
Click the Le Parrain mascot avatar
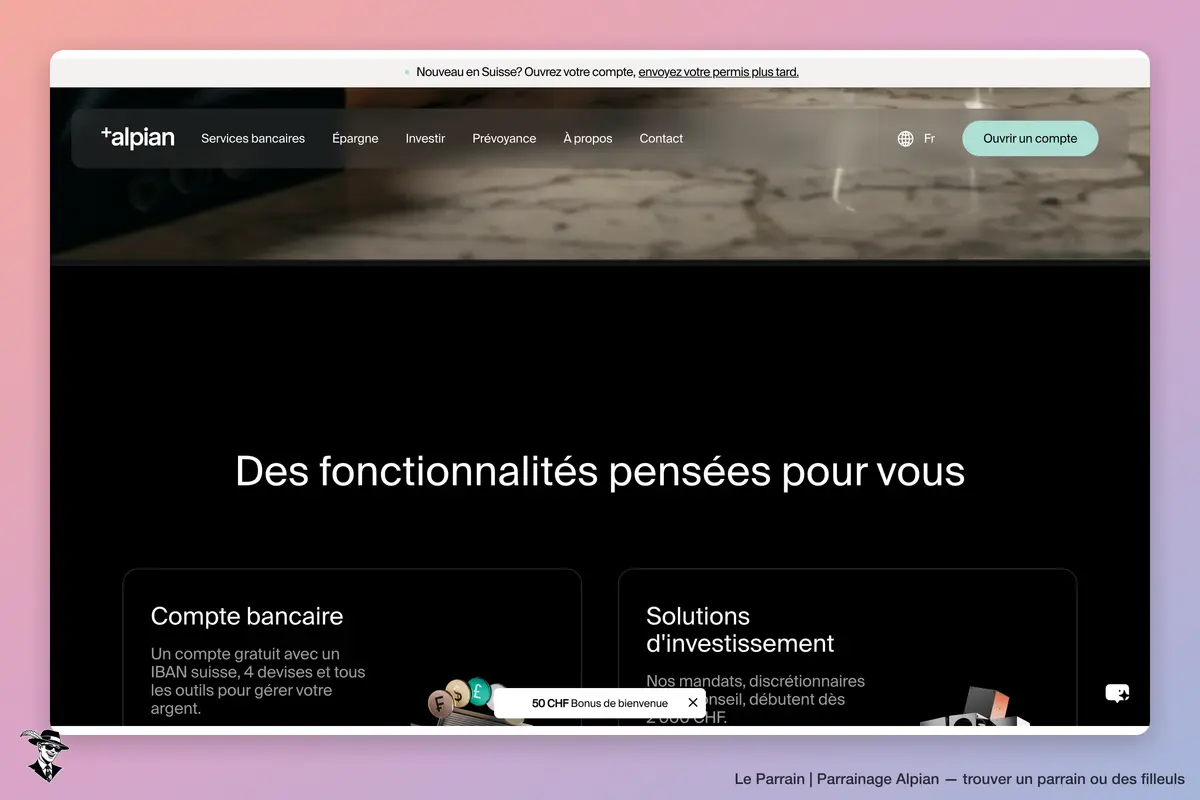coord(43,755)
